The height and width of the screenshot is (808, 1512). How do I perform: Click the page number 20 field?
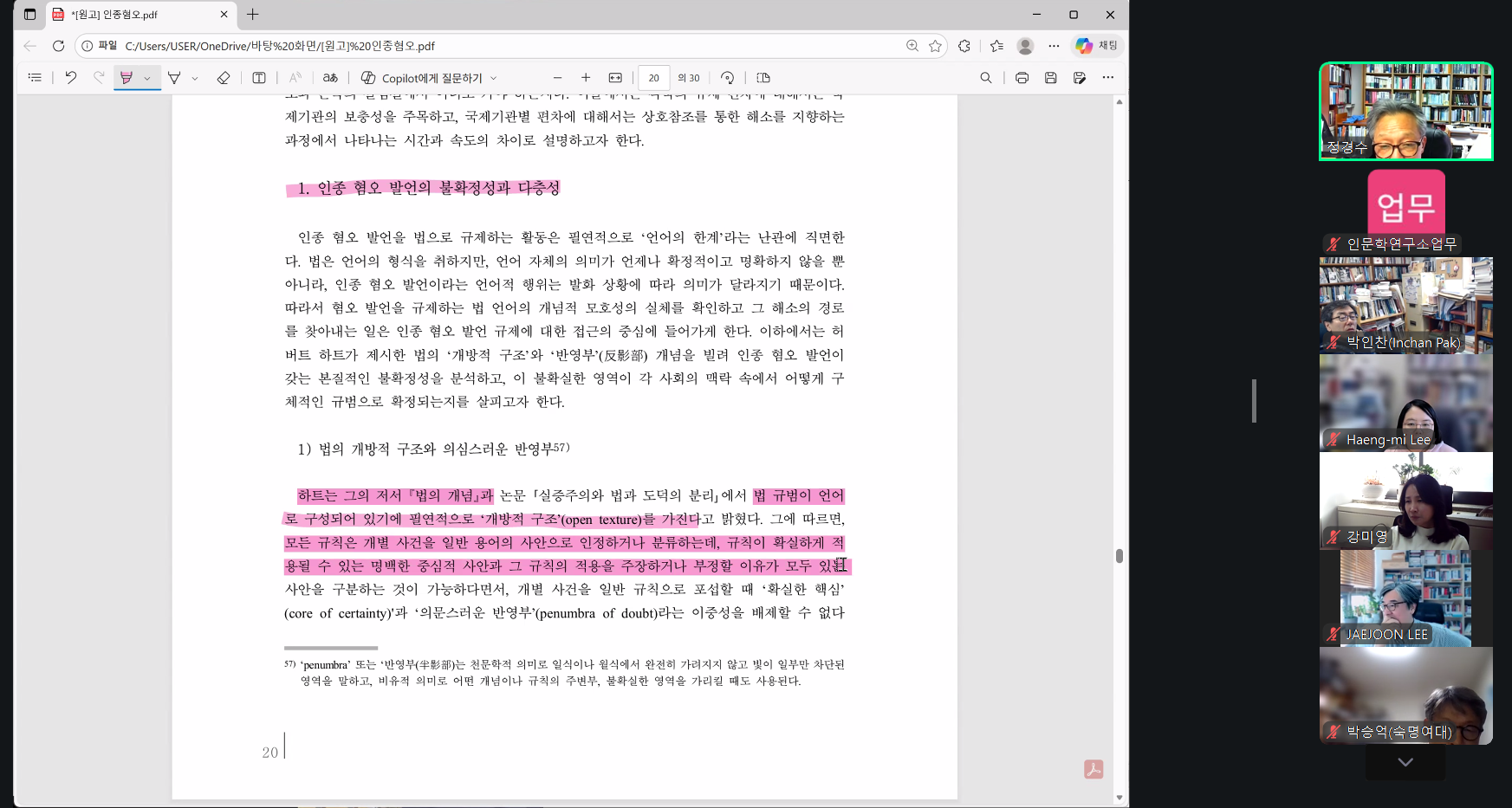(654, 78)
